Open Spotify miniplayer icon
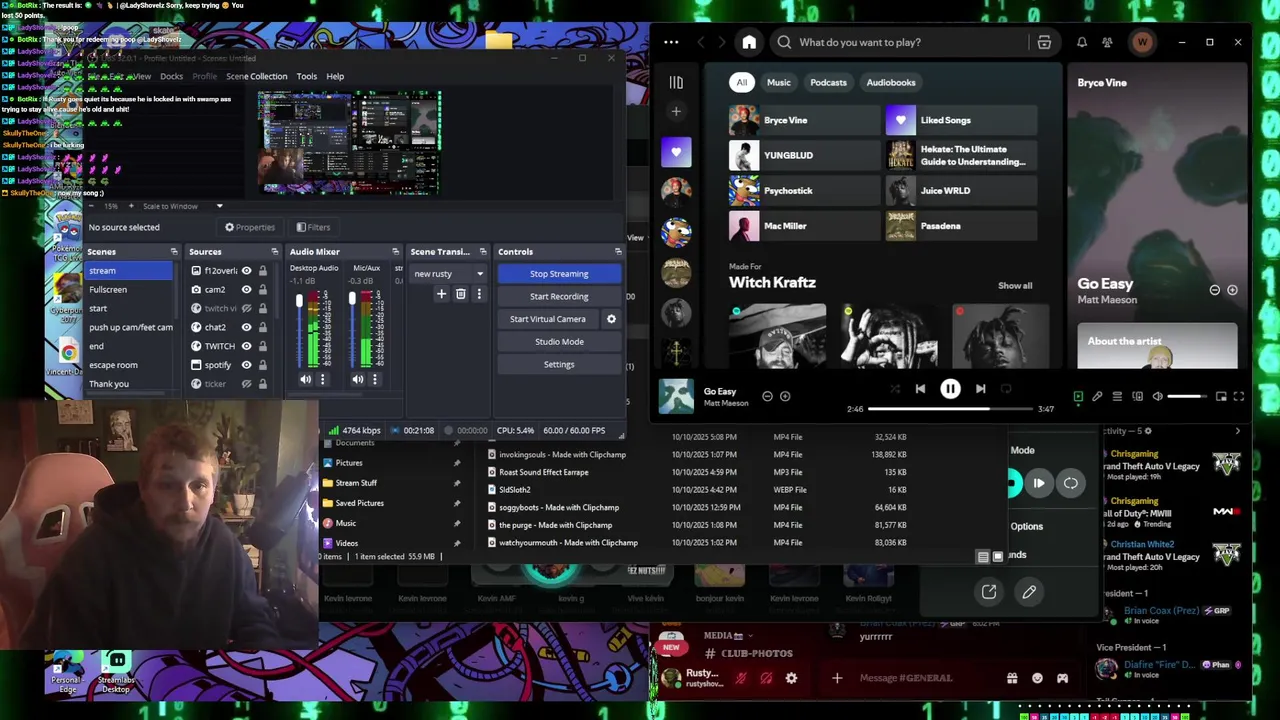 point(1221,397)
